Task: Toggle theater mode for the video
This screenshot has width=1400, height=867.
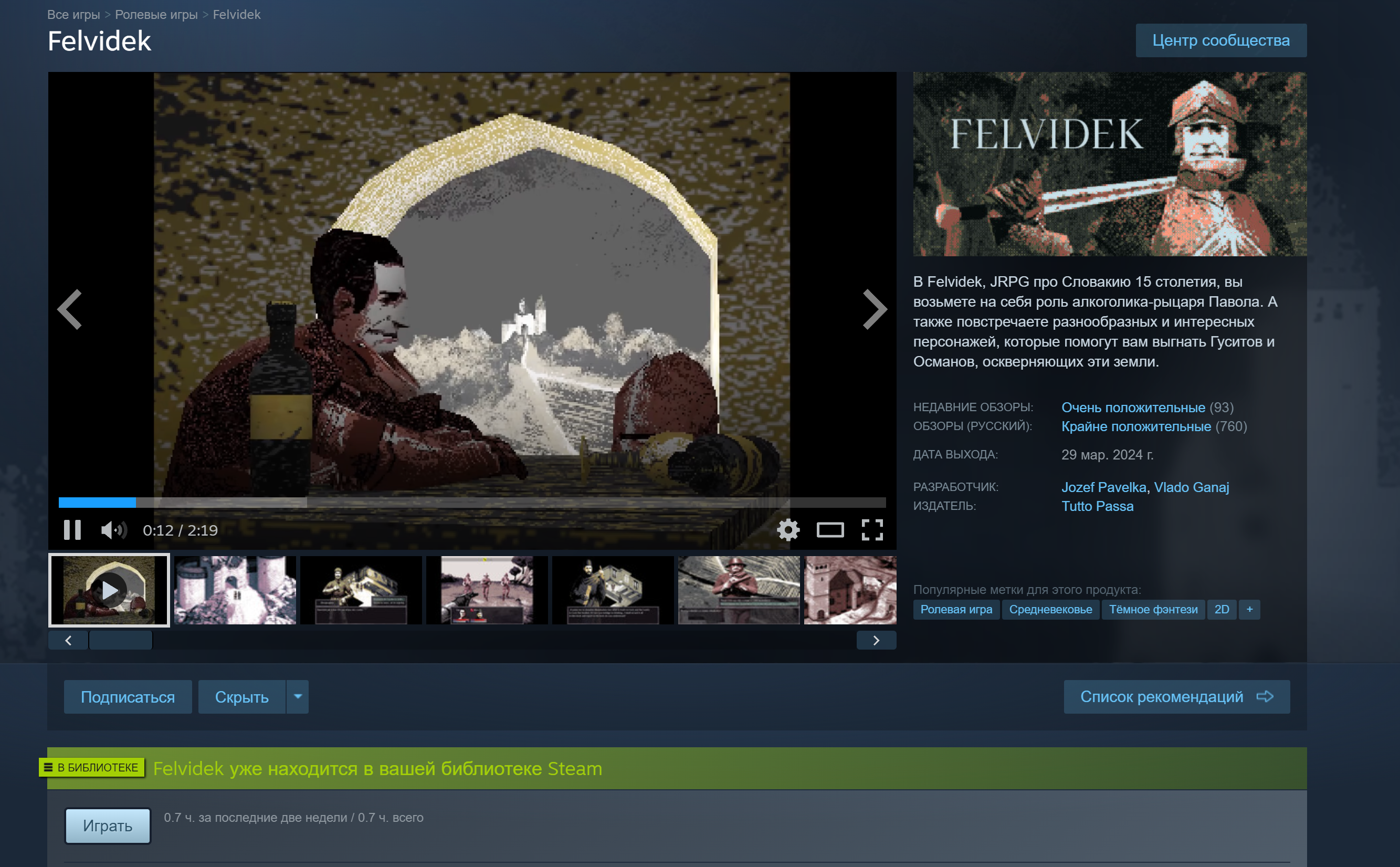Action: [x=830, y=530]
